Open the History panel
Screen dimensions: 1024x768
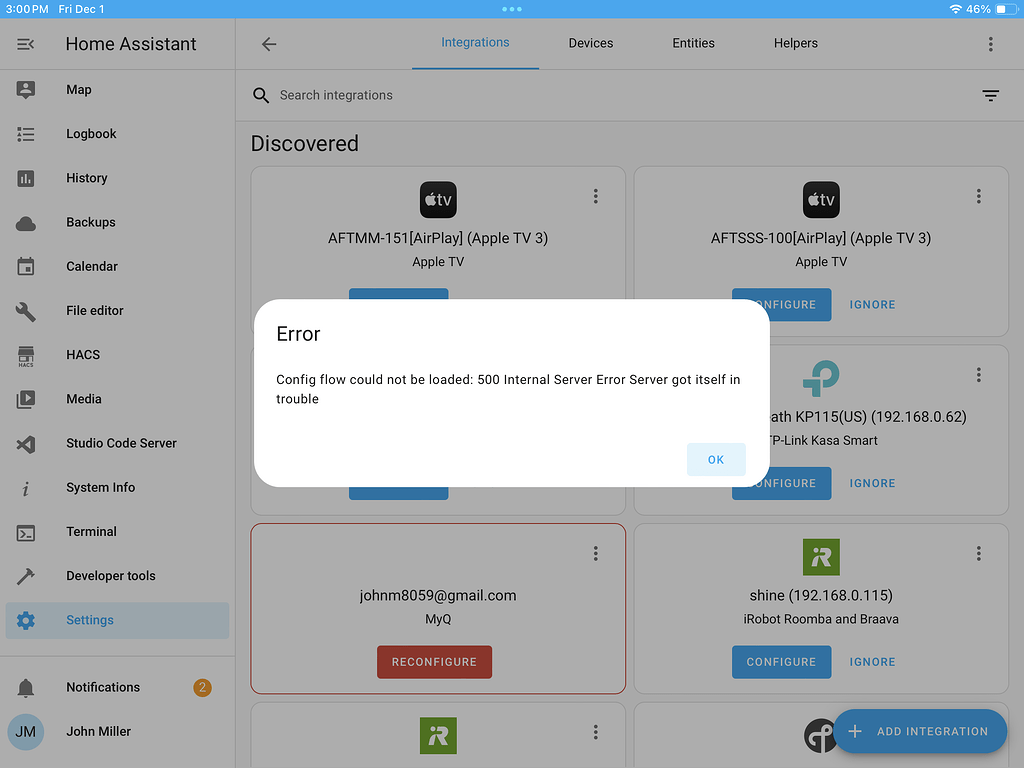coord(28,177)
